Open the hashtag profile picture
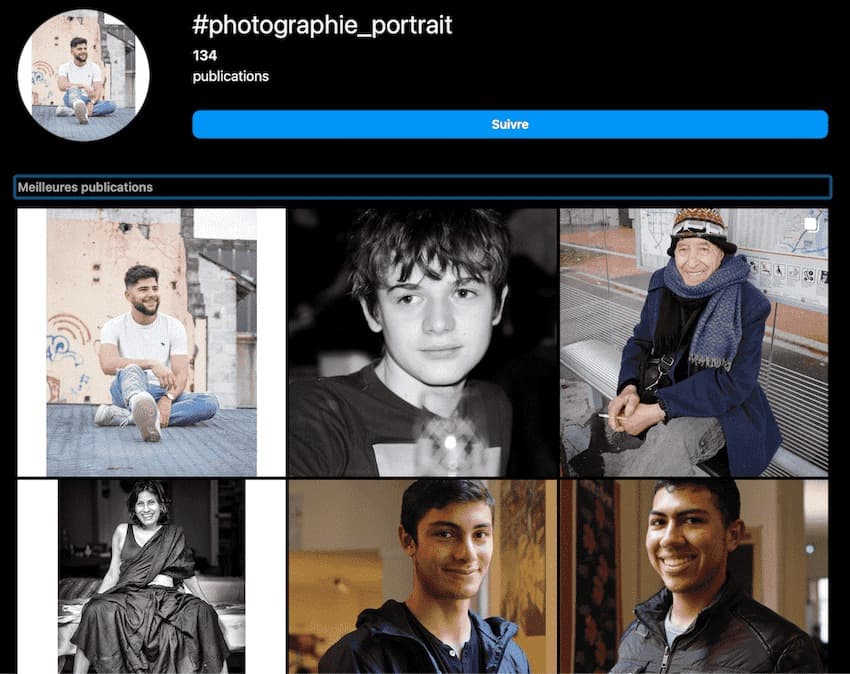Viewport: 850px width, 674px height. click(x=83, y=75)
